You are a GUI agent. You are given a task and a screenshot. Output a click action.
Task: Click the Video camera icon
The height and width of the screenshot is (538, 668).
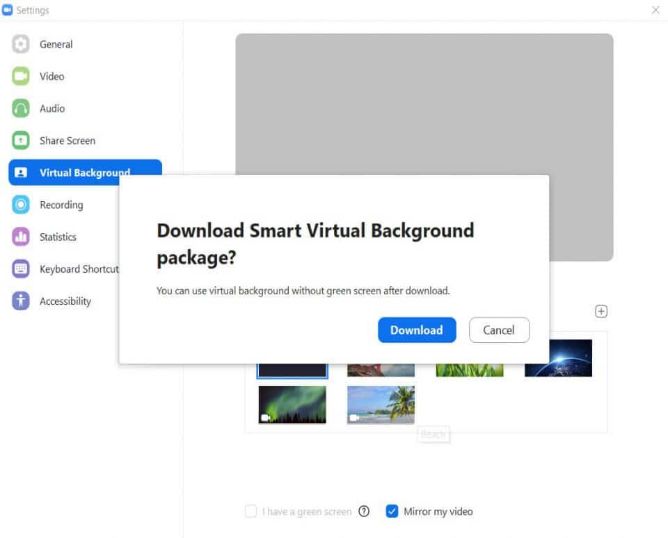tap(20, 76)
